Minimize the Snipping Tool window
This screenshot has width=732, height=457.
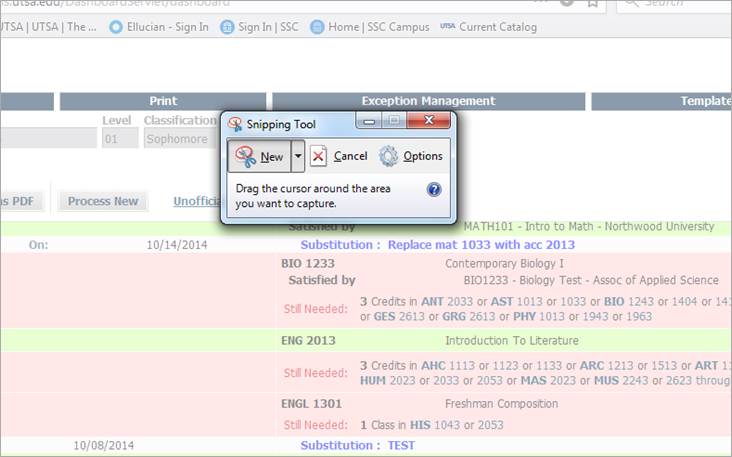(x=369, y=122)
